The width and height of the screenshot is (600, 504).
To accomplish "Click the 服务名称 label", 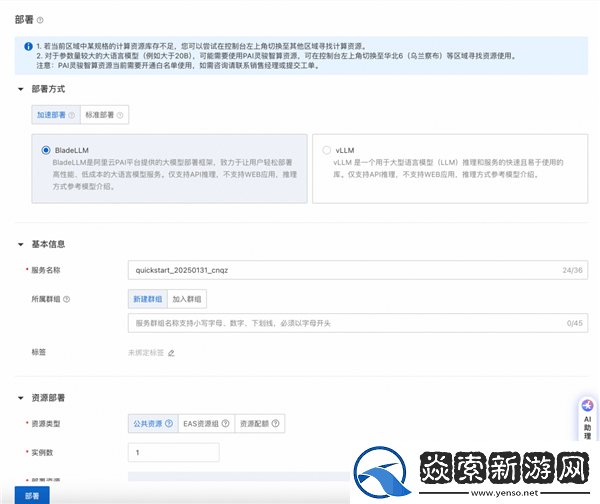I will (x=46, y=270).
